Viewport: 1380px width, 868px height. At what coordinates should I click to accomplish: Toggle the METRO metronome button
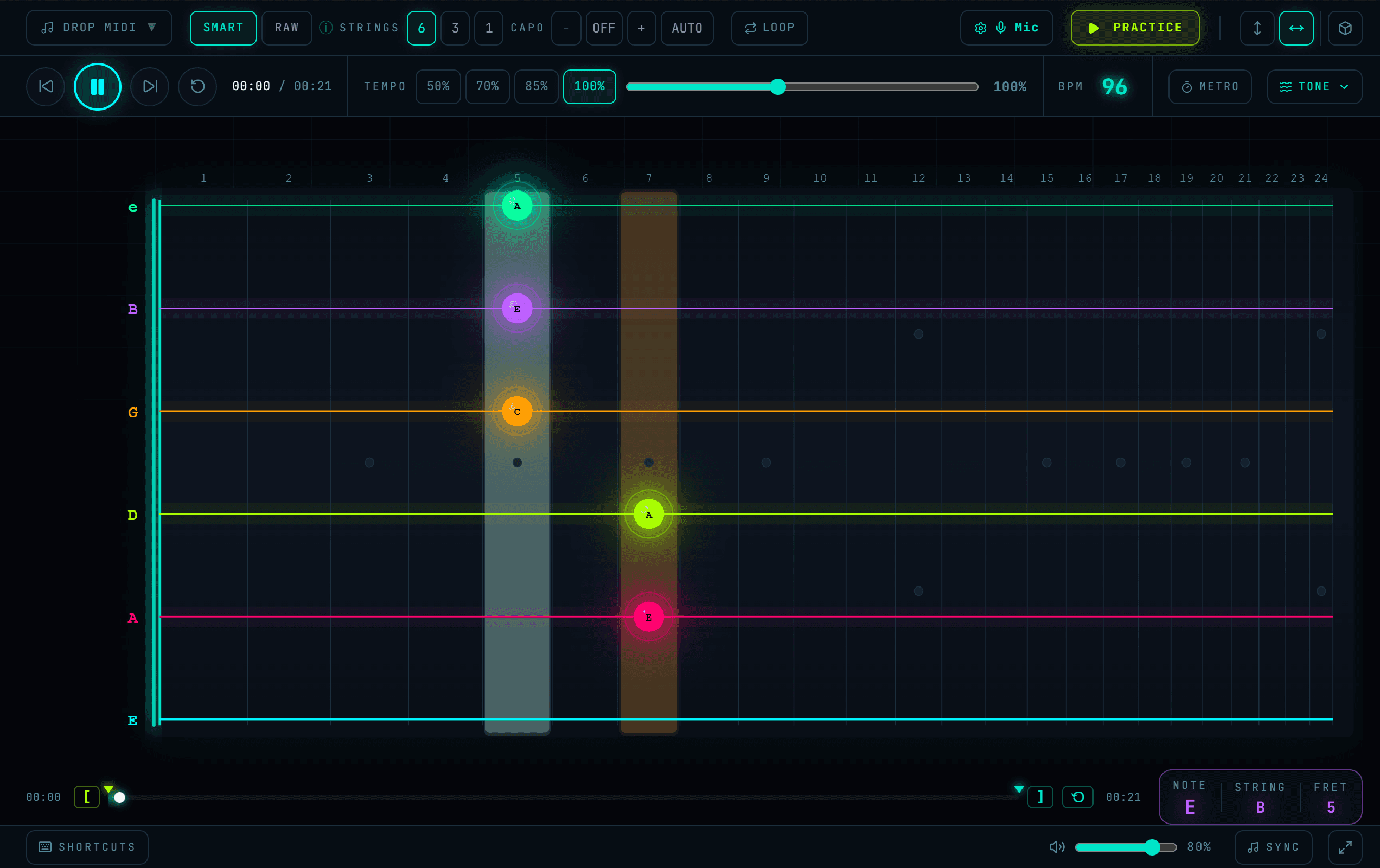(x=1210, y=87)
